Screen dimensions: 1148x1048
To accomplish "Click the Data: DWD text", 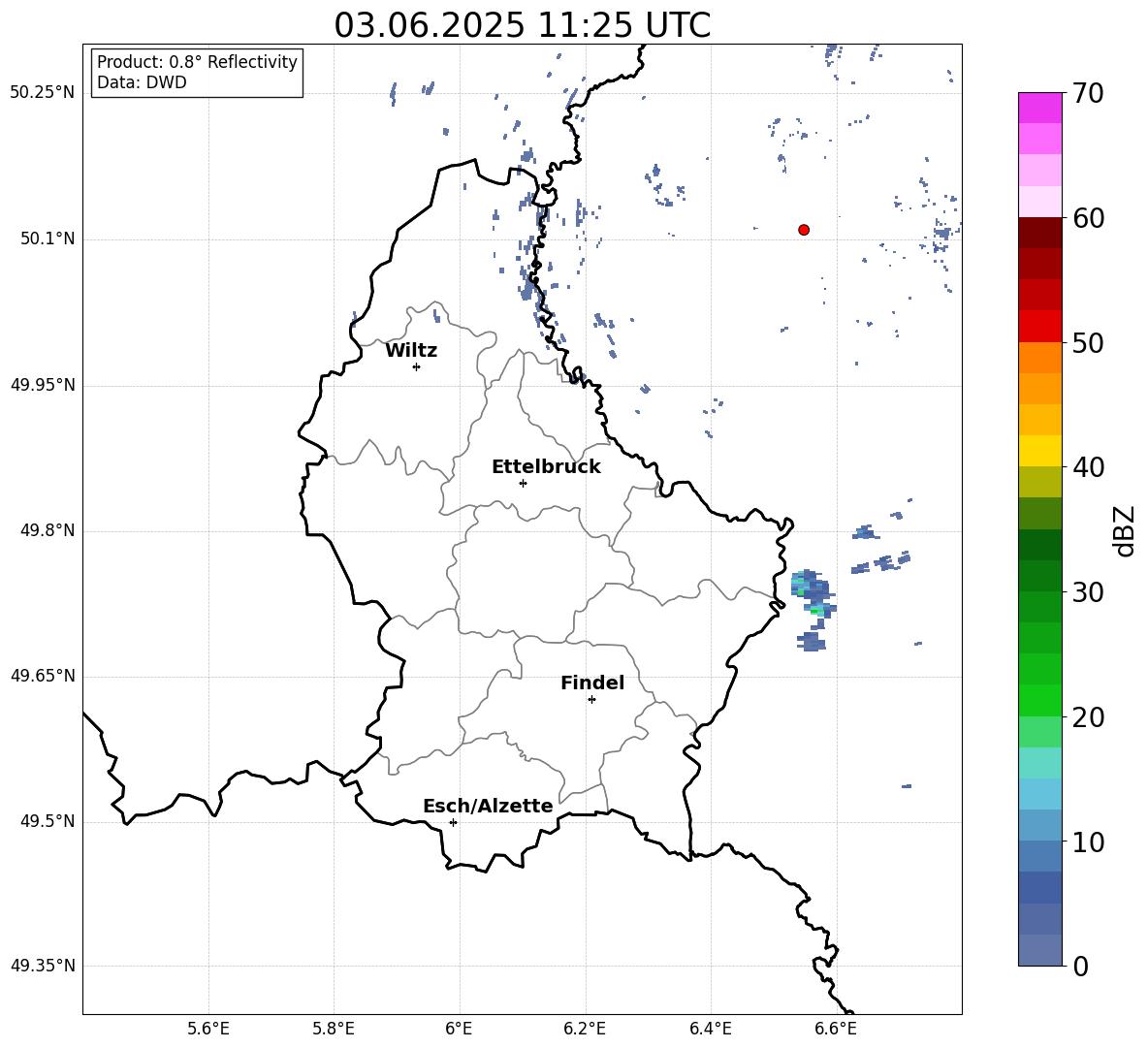I will click(x=142, y=82).
